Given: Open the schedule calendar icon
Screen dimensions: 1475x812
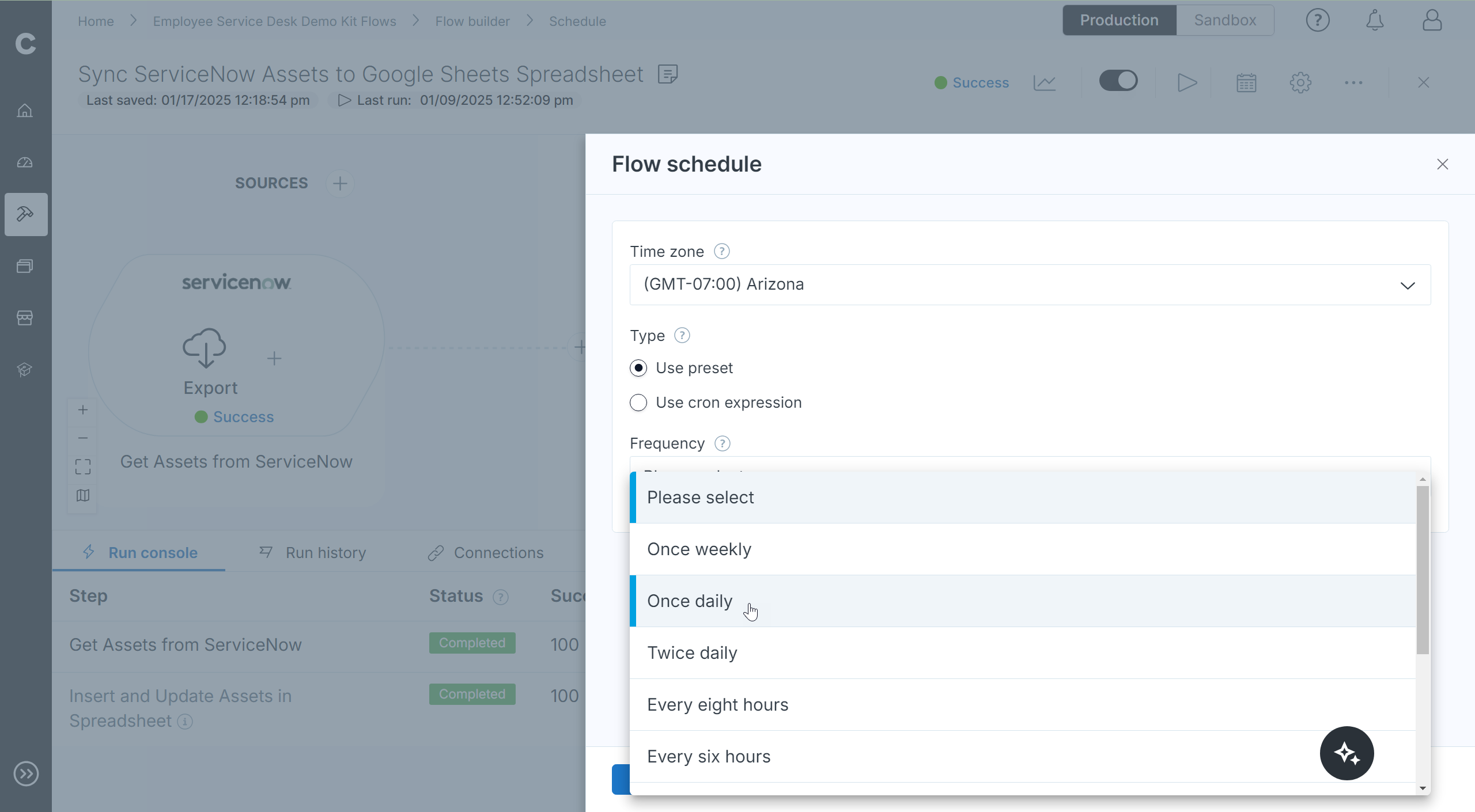Looking at the screenshot, I should [1246, 82].
